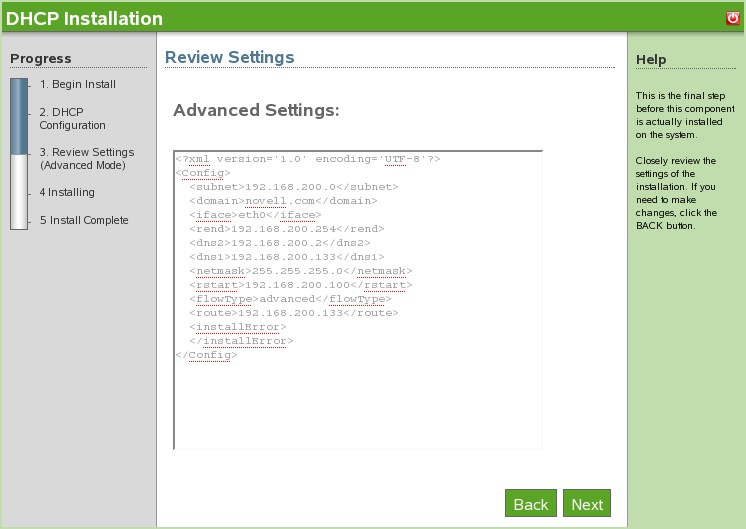Click the flowType advanced XML line

point(290,299)
